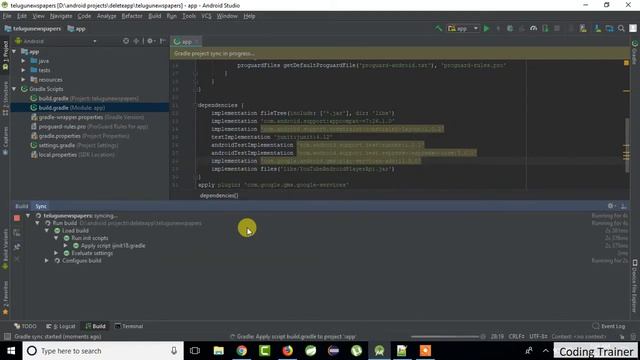Select build.gradle (Module: app) file
This screenshot has width=640, height=360.
tap(89, 108)
